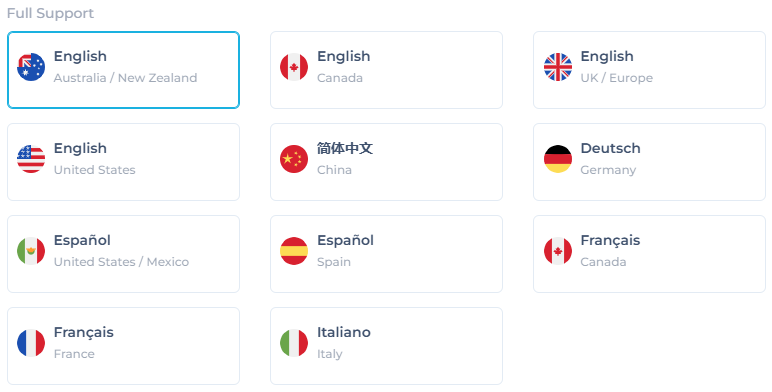
Task: Select English Australia / New Zealand option
Action: (124, 70)
